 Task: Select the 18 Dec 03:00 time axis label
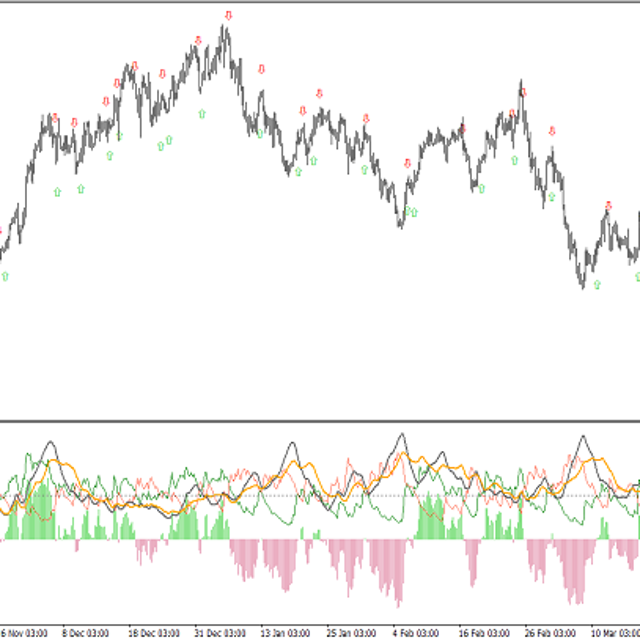coord(153,633)
